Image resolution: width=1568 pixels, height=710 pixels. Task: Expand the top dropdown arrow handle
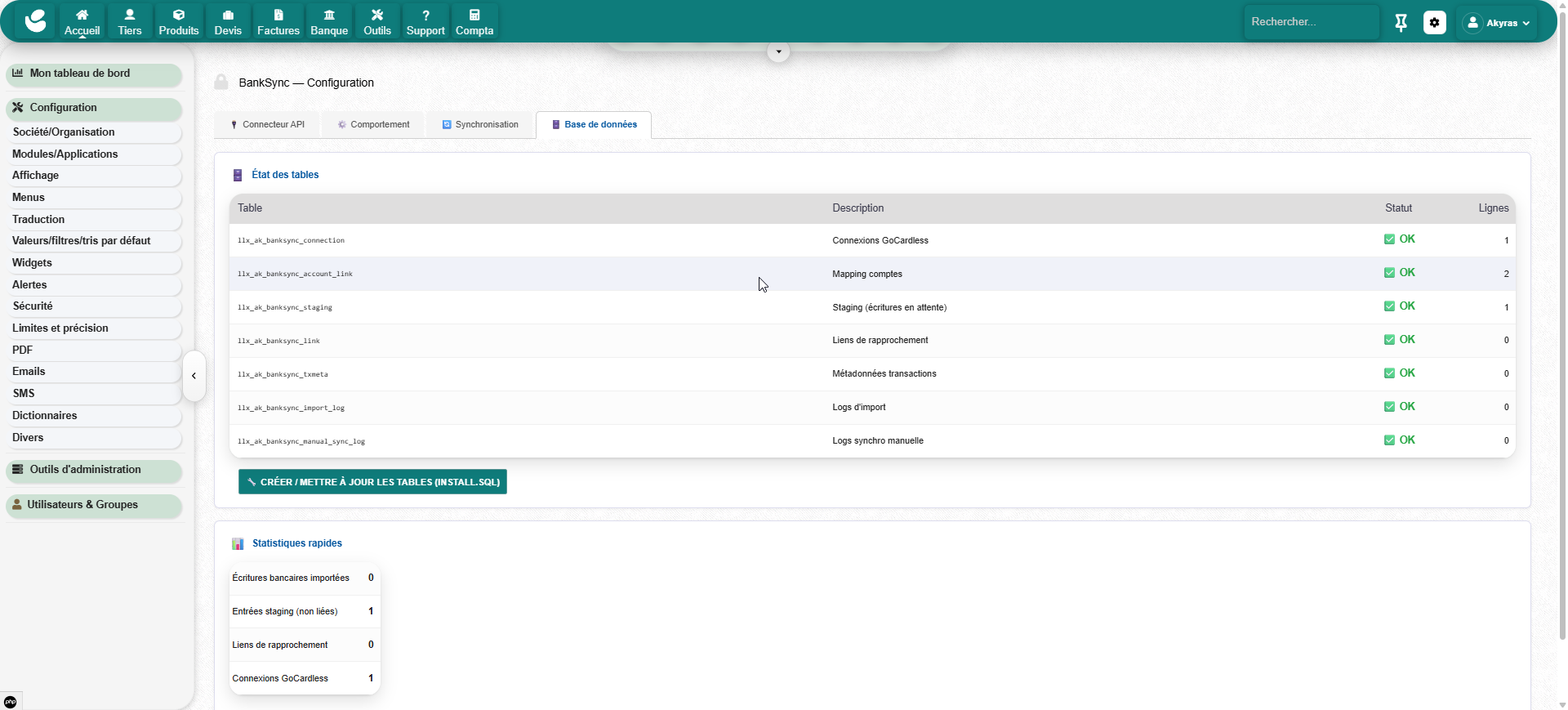coord(778,51)
